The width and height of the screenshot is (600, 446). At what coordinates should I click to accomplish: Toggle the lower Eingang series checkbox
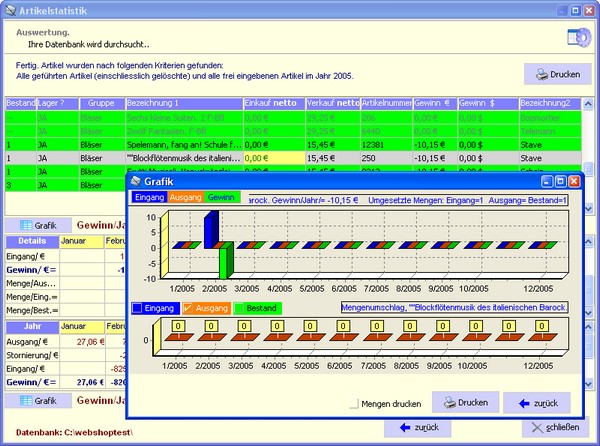pyautogui.click(x=140, y=308)
